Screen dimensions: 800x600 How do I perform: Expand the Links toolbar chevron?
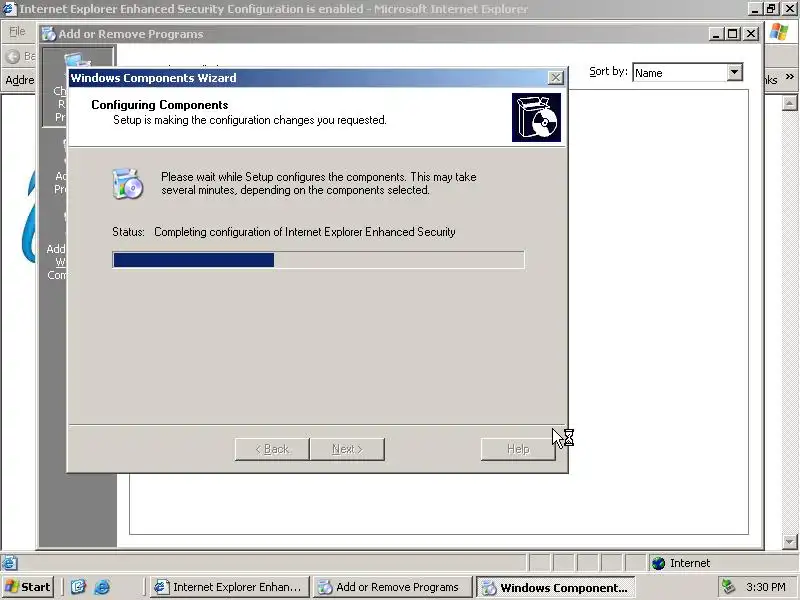point(790,77)
